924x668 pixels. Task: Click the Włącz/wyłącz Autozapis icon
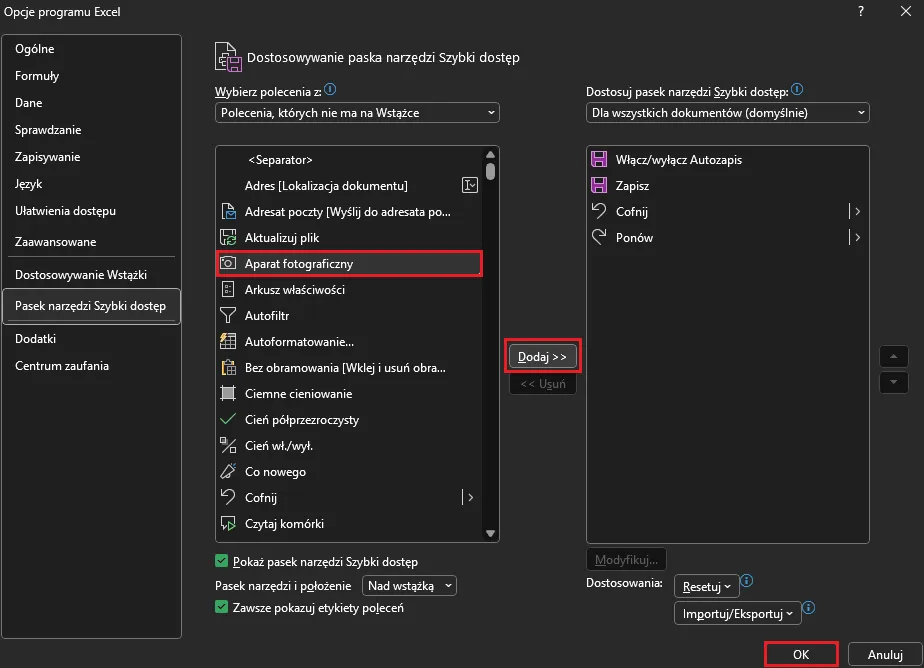click(x=600, y=160)
